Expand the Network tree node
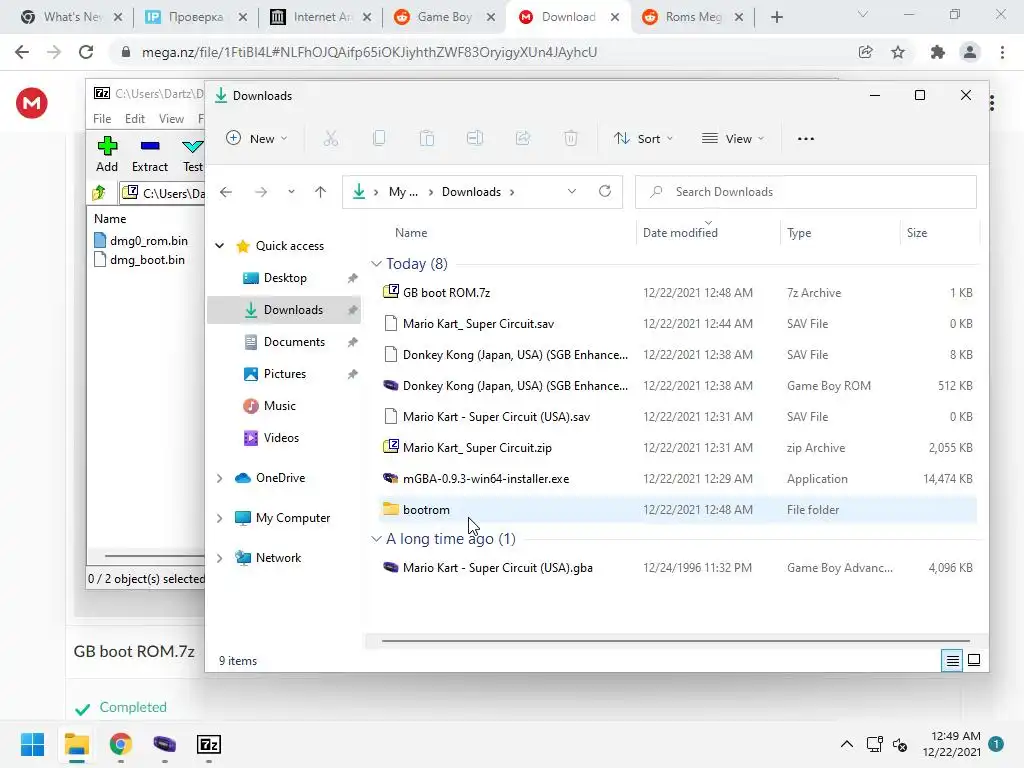This screenshot has height=768, width=1024. pyautogui.click(x=220, y=558)
